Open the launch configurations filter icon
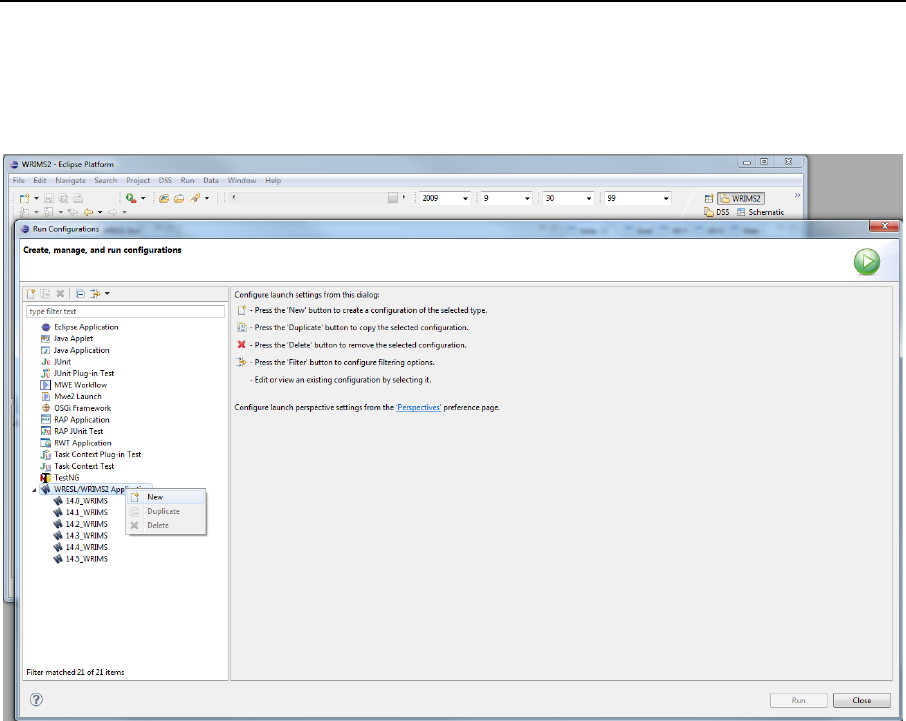Image resolution: width=906 pixels, height=721 pixels. tap(95, 293)
